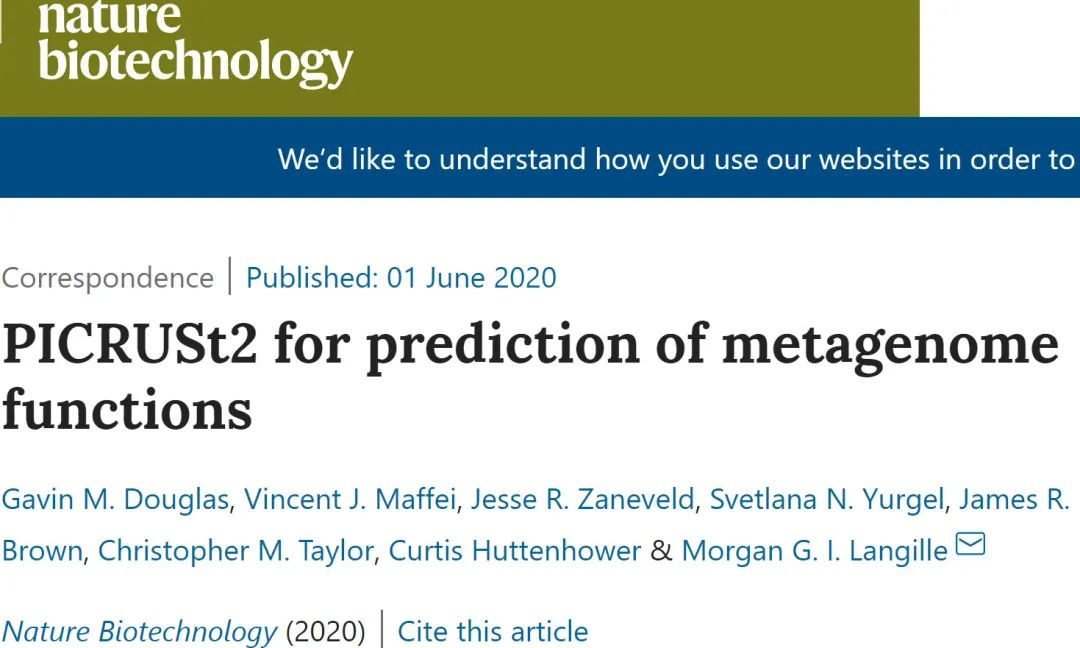Click the word metagenome in the title
Image resolution: width=1080 pixels, height=648 pixels.
890,343
